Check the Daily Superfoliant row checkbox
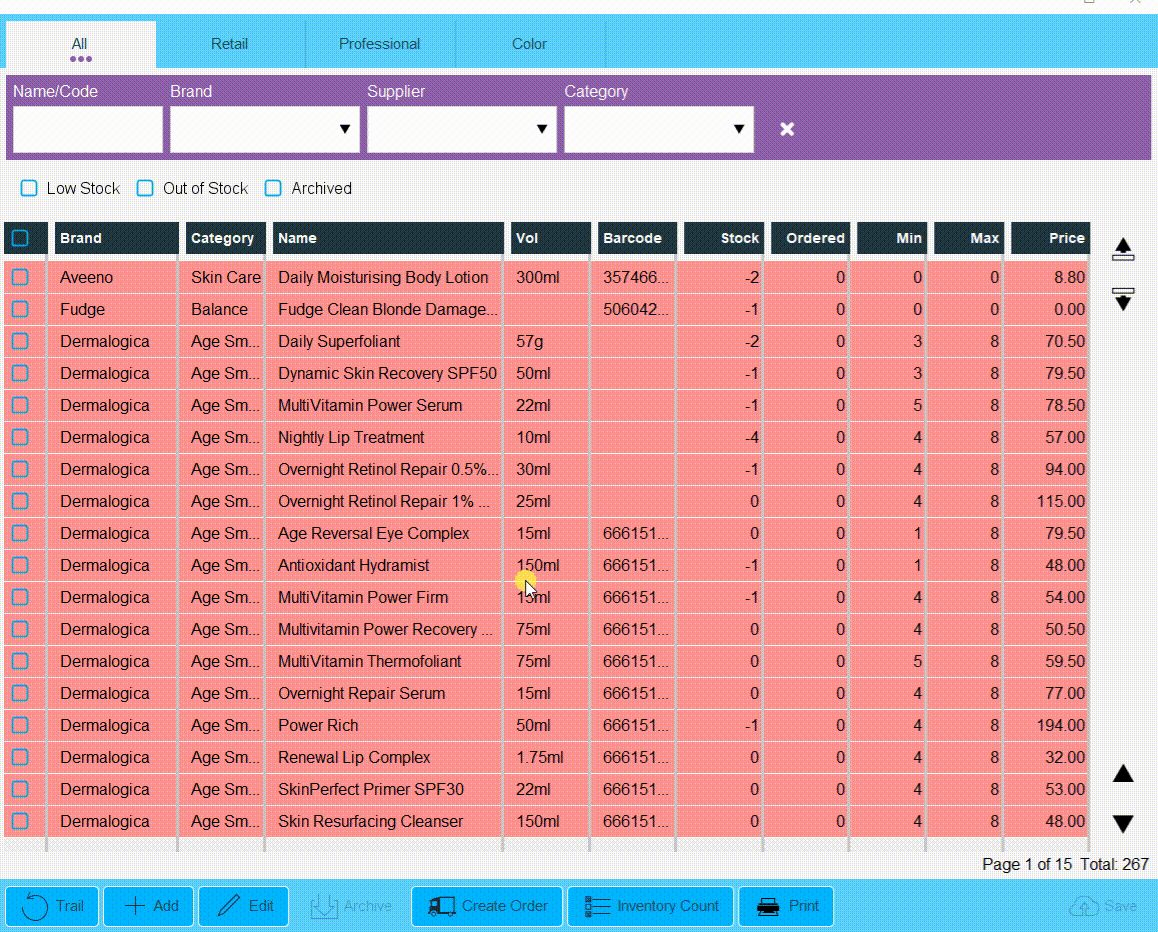 pos(20,341)
